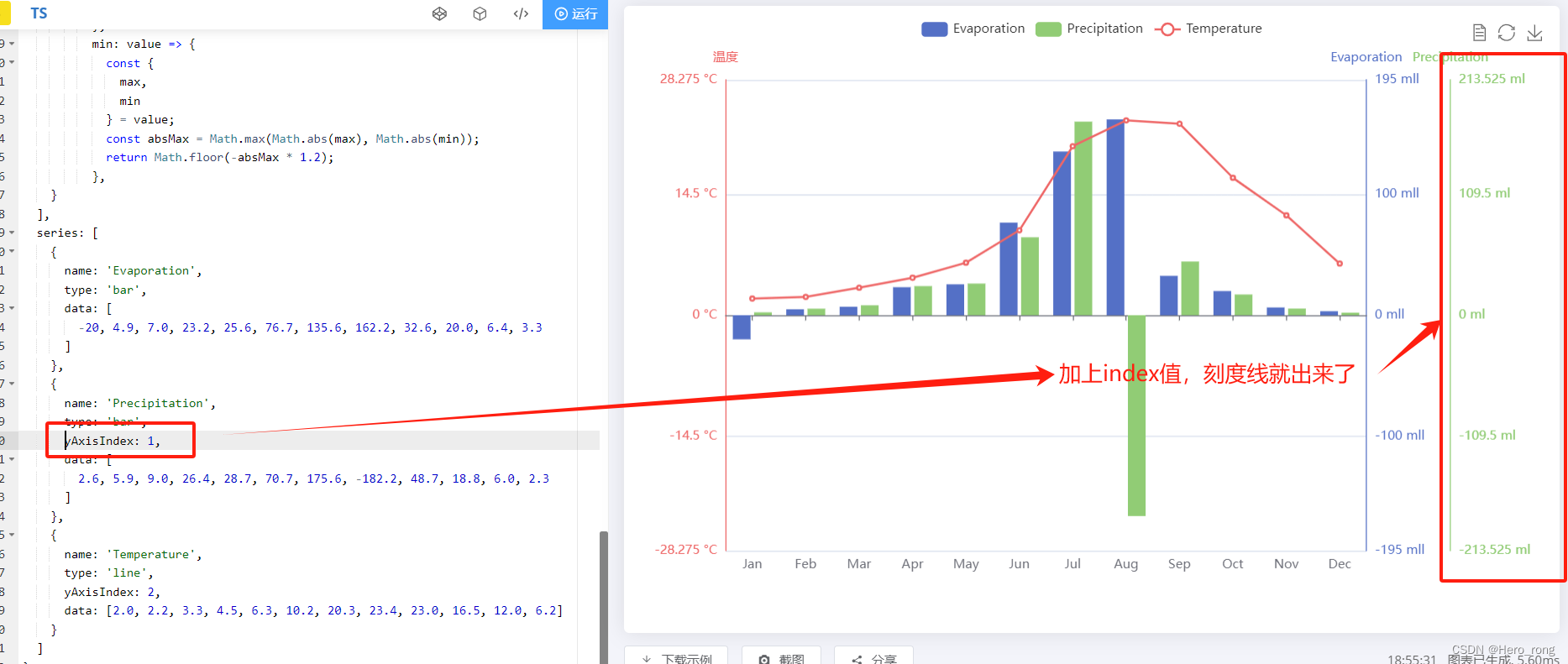Click the '图表已生成, 5.60ms' status text

pyautogui.click(x=1503, y=660)
